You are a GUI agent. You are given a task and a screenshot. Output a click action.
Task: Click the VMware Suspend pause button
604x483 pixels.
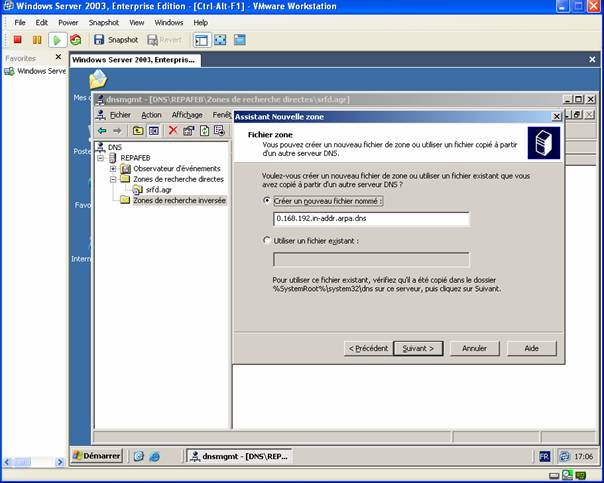(x=37, y=40)
